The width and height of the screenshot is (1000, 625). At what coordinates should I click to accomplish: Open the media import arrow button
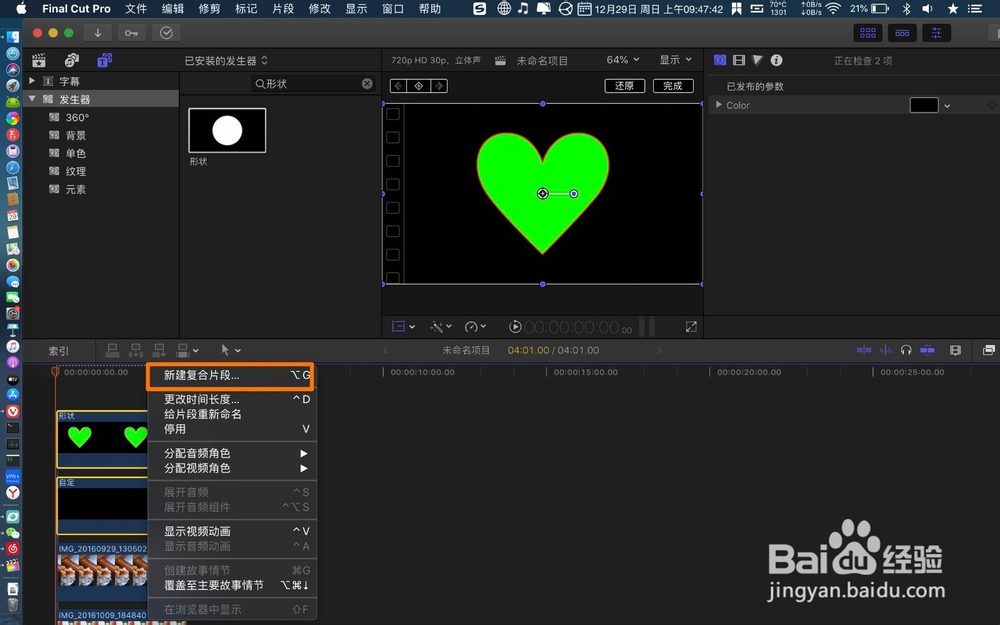pyautogui.click(x=98, y=33)
